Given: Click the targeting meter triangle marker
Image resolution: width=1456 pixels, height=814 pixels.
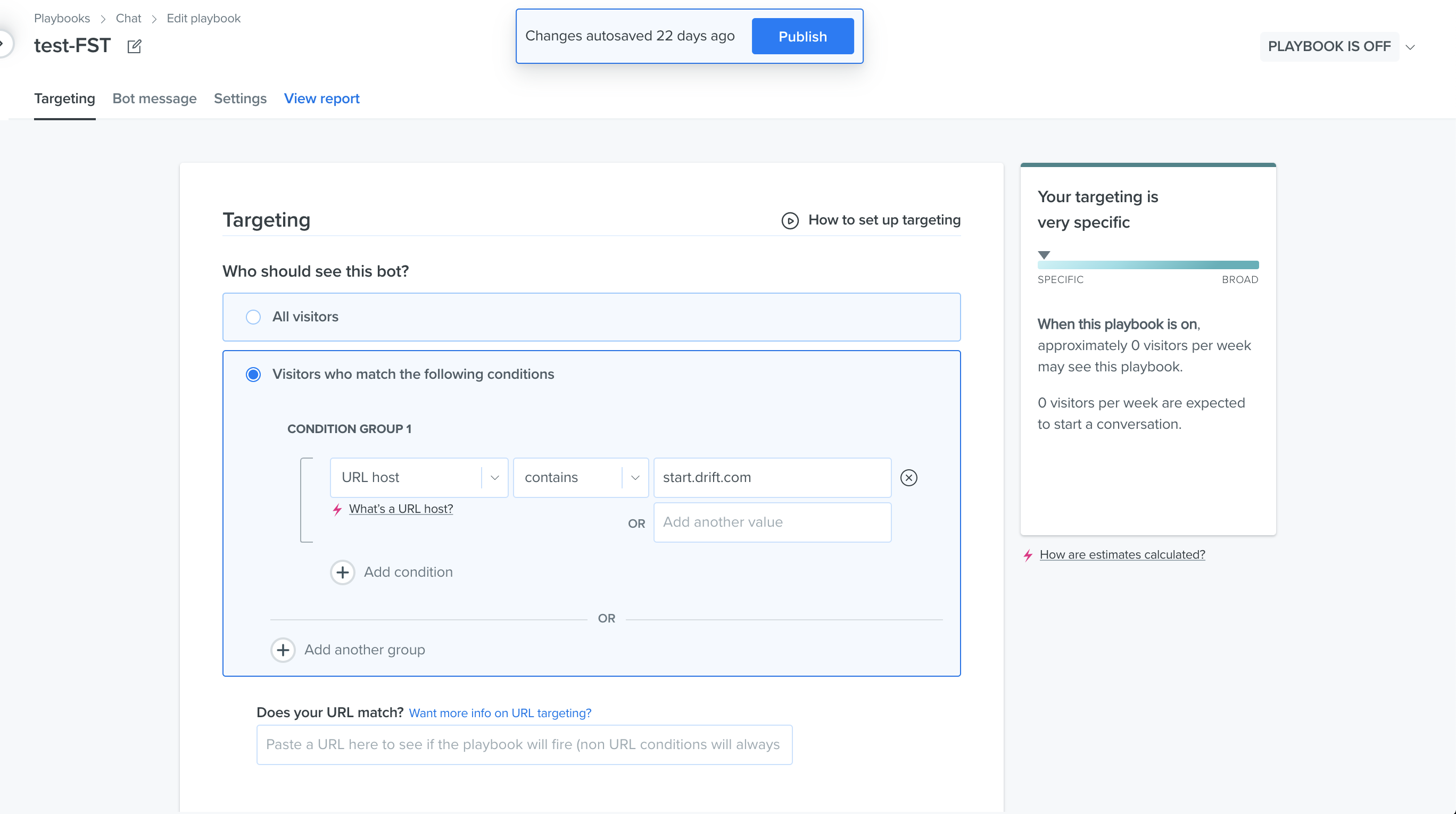Looking at the screenshot, I should point(1044,255).
